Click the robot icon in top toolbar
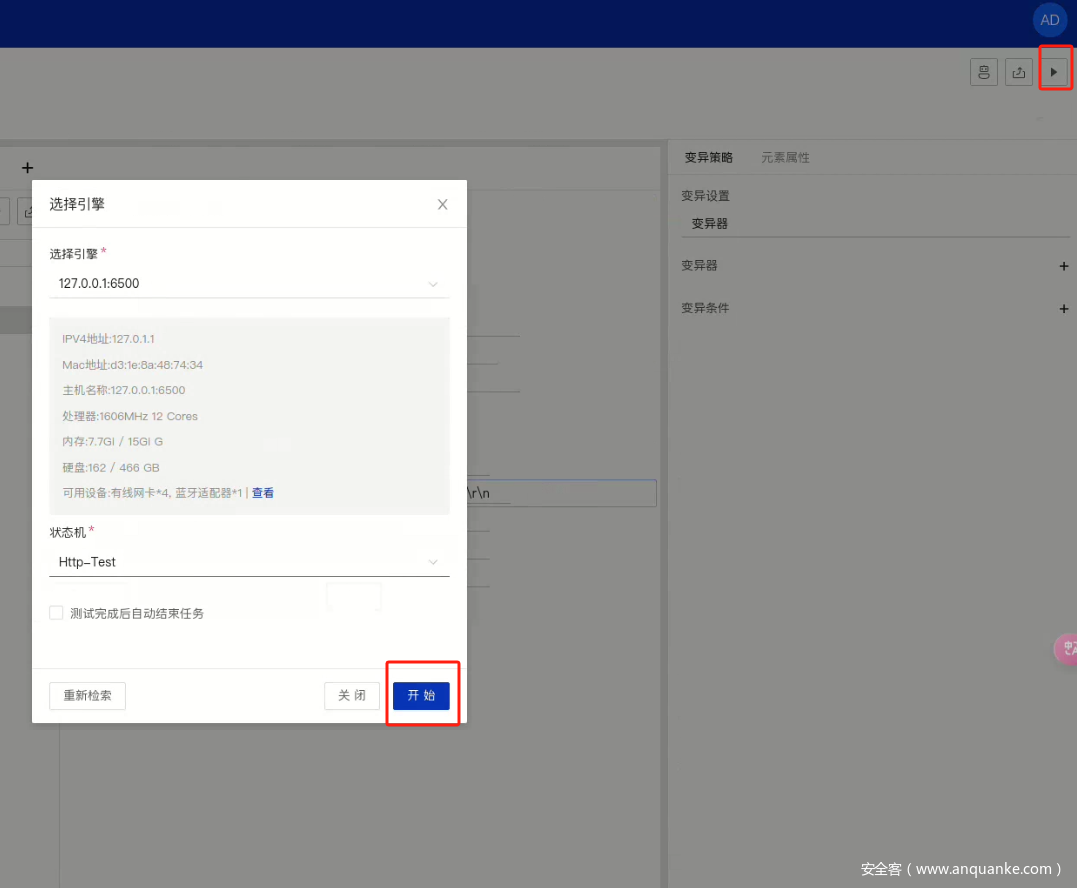1077x888 pixels. tap(984, 72)
